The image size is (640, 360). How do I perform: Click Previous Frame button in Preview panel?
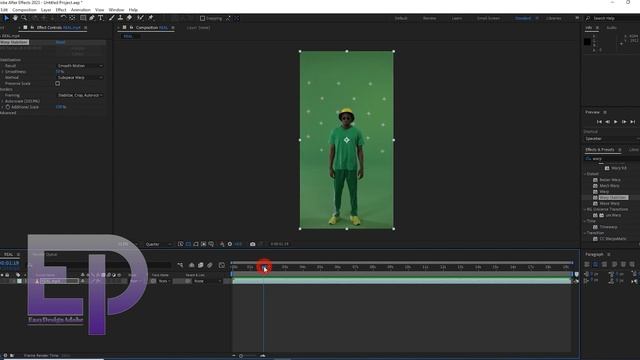click(x=607, y=122)
